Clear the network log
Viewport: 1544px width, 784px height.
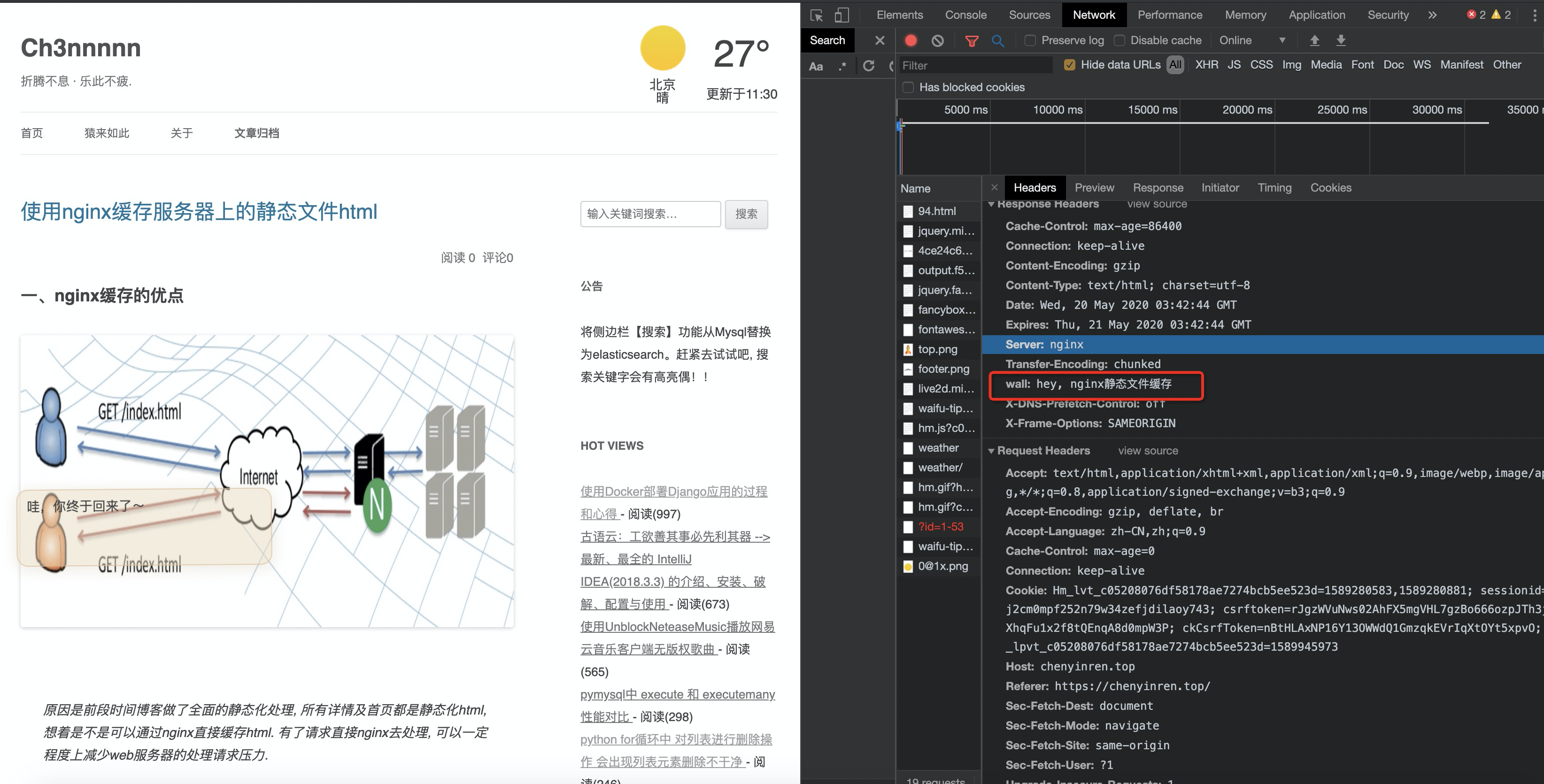point(937,40)
